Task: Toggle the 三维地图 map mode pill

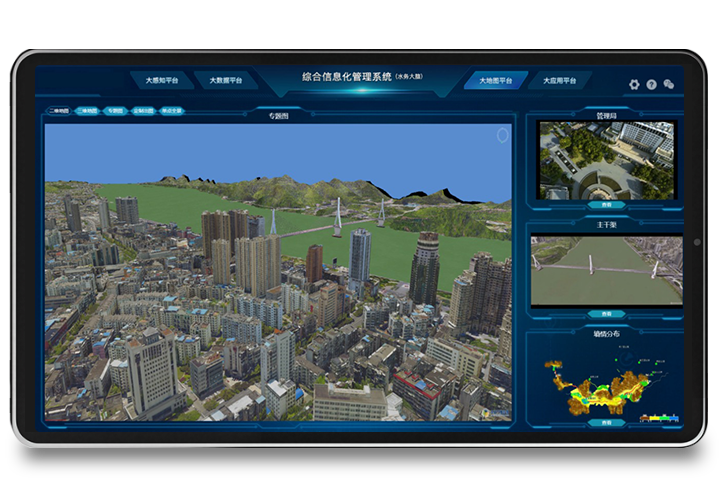Action: pyautogui.click(x=87, y=112)
